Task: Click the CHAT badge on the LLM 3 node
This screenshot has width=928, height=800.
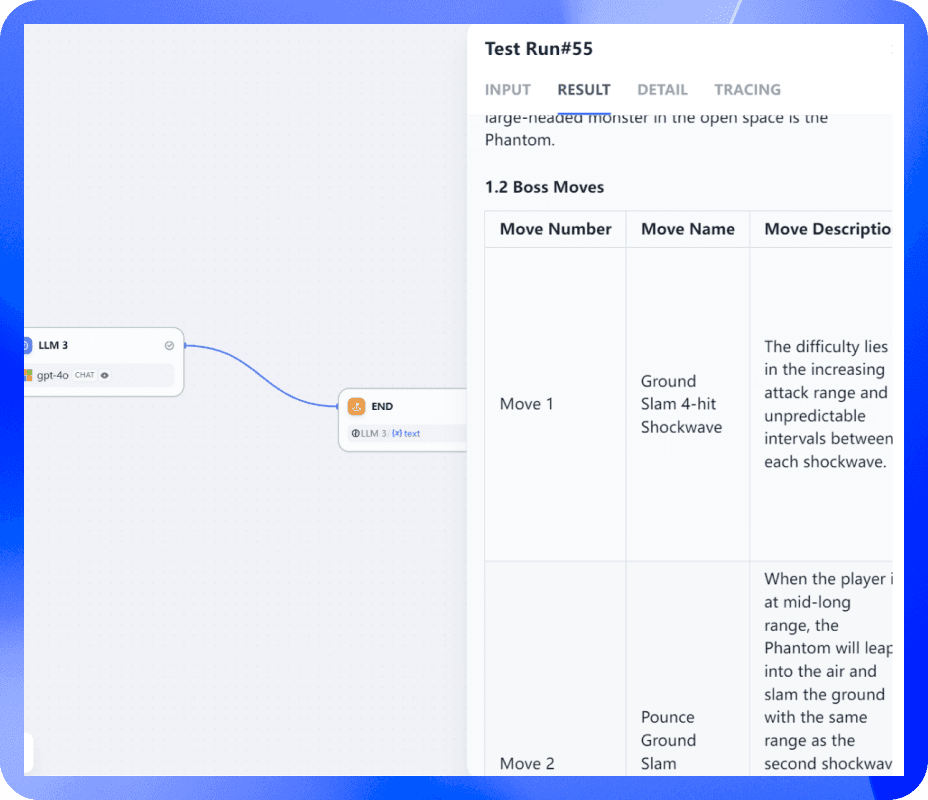Action: [x=85, y=376]
